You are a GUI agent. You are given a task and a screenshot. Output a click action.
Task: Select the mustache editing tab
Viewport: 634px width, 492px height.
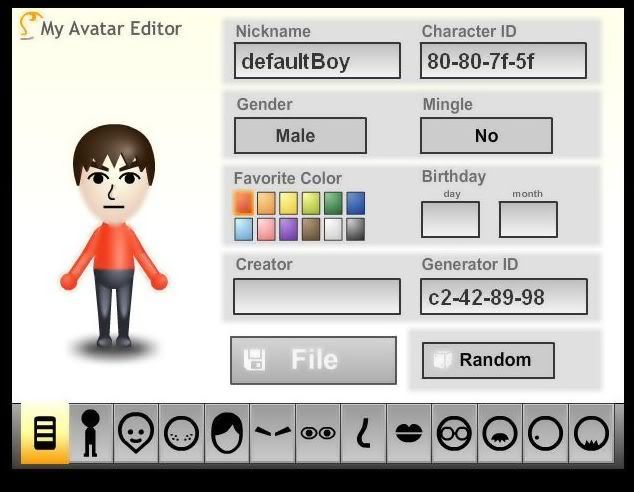[x=499, y=433]
